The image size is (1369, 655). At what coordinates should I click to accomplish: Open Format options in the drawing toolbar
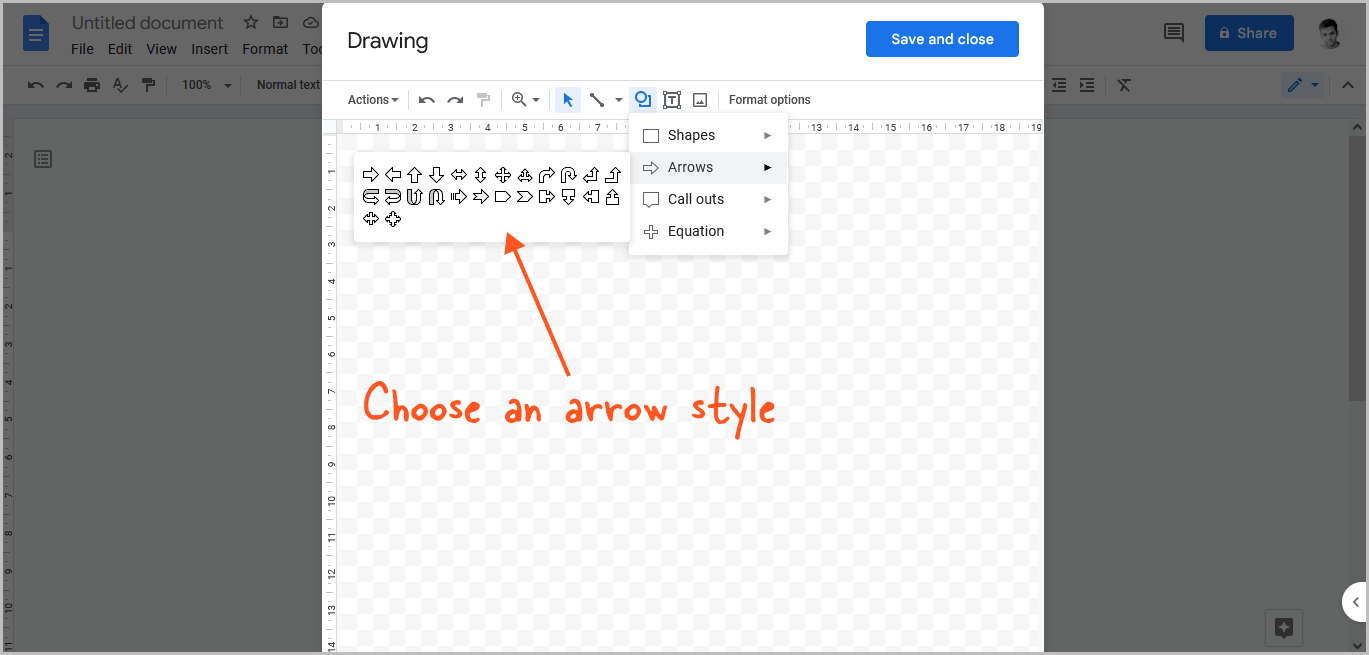[769, 99]
